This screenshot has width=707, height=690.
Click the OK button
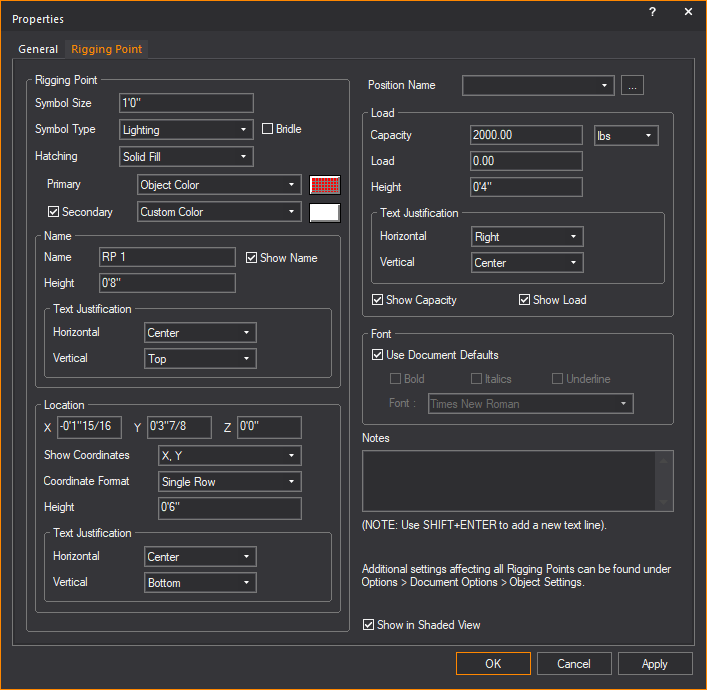click(493, 664)
